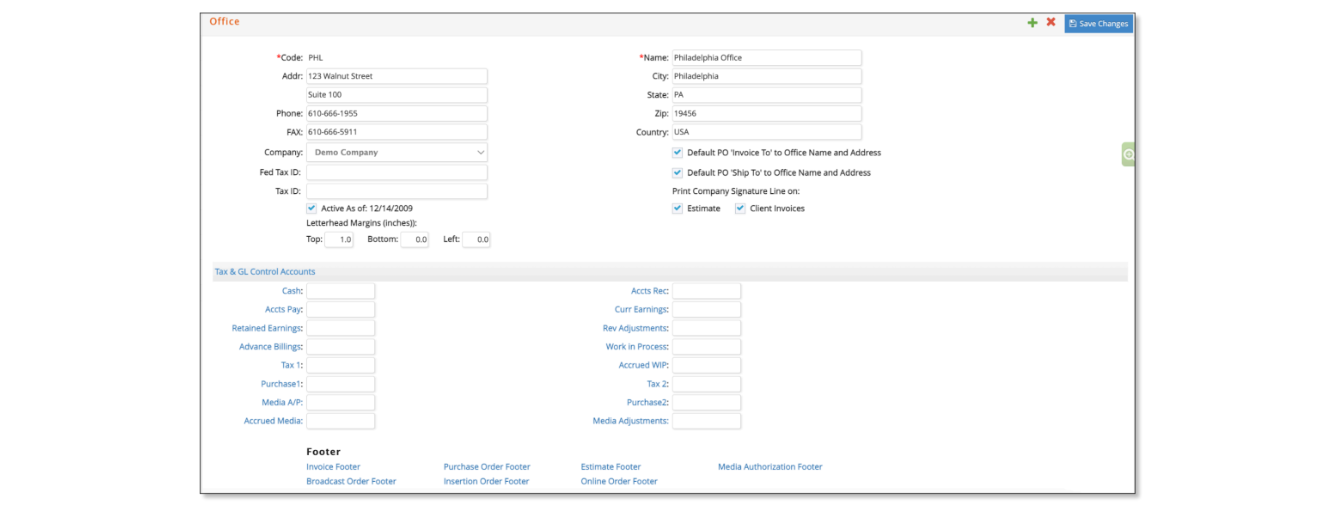Viewport: 1332px width, 507px height.
Task: Click the Accts Rec label link
Action: (x=650, y=291)
